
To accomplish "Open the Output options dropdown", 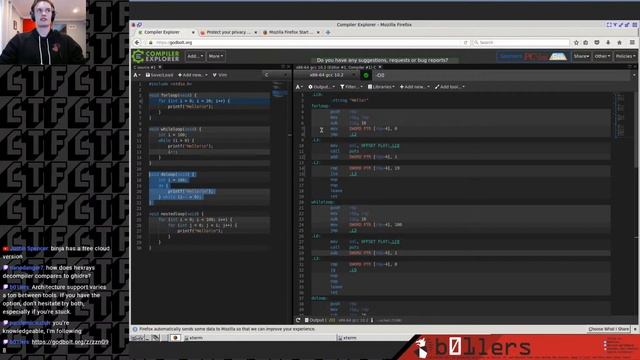I will coord(321,87).
